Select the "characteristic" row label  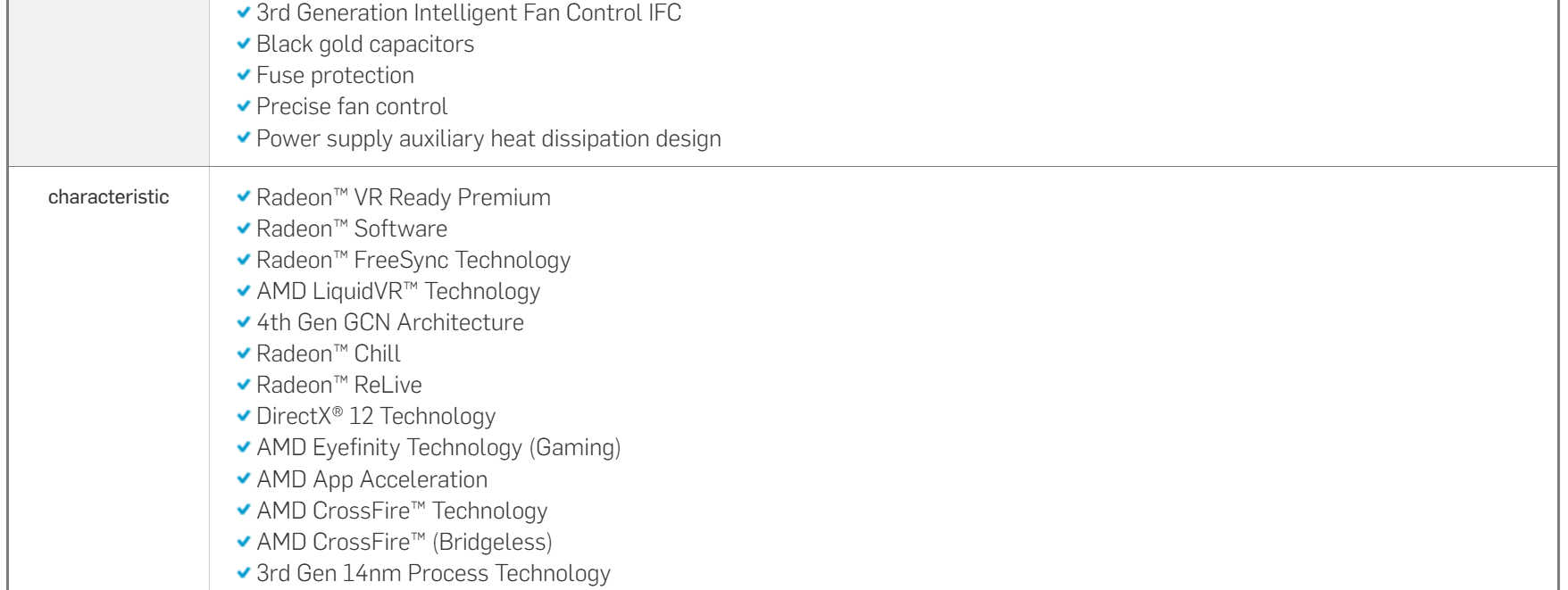coord(108,197)
